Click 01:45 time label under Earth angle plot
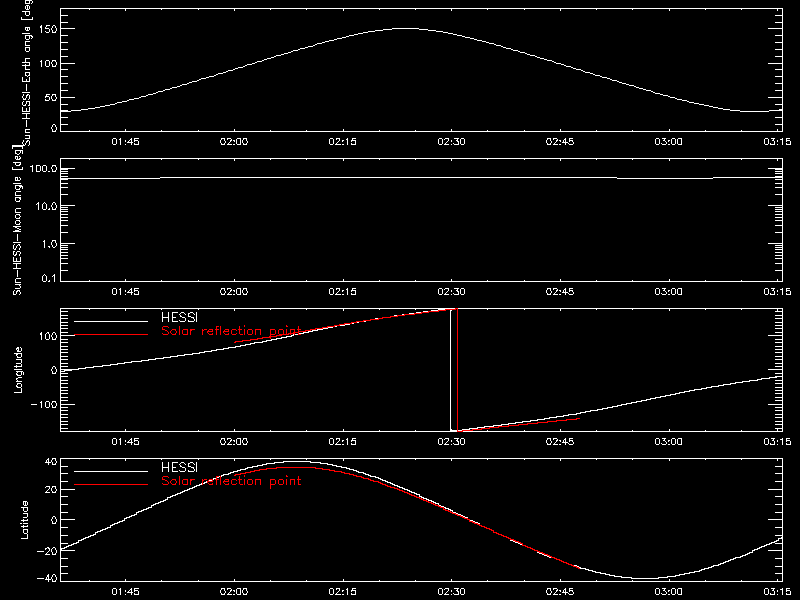 pyautogui.click(x=126, y=142)
